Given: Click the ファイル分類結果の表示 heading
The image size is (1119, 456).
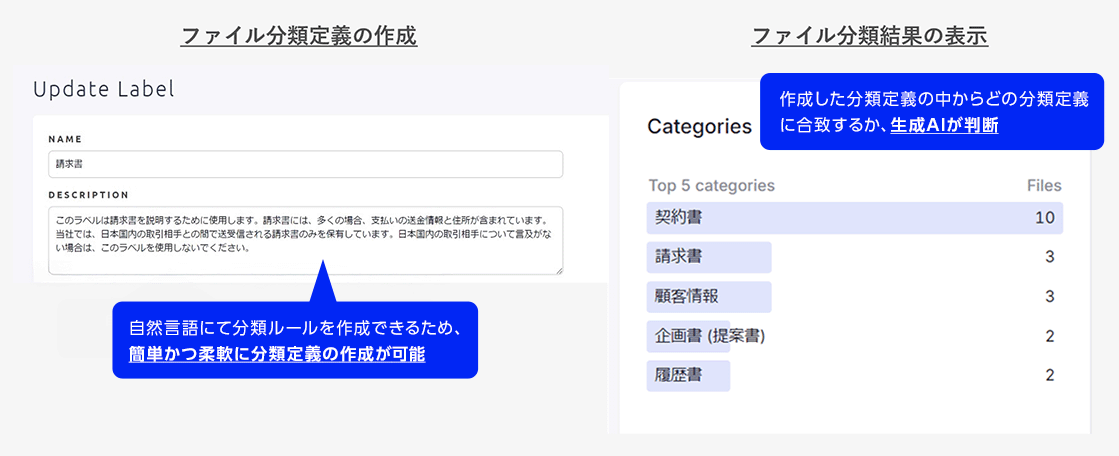Looking at the screenshot, I should (x=869, y=37).
